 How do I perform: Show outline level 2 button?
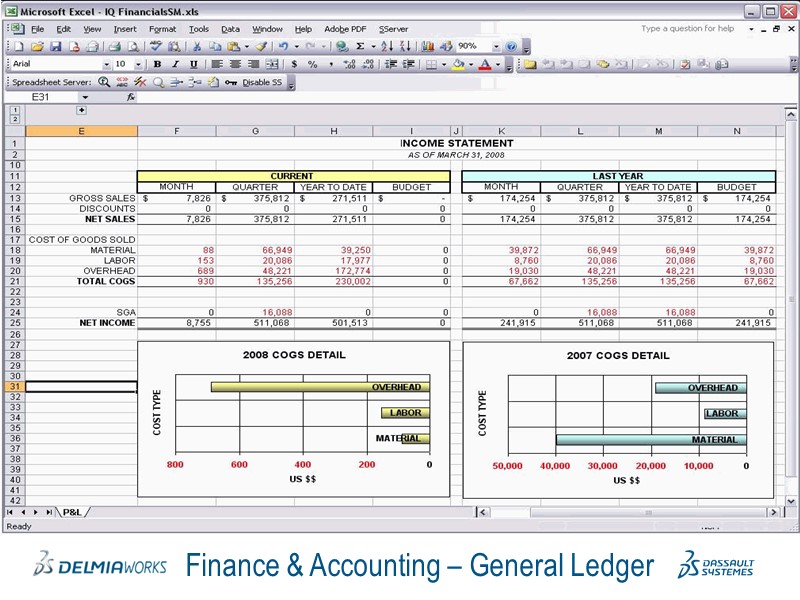[x=14, y=119]
